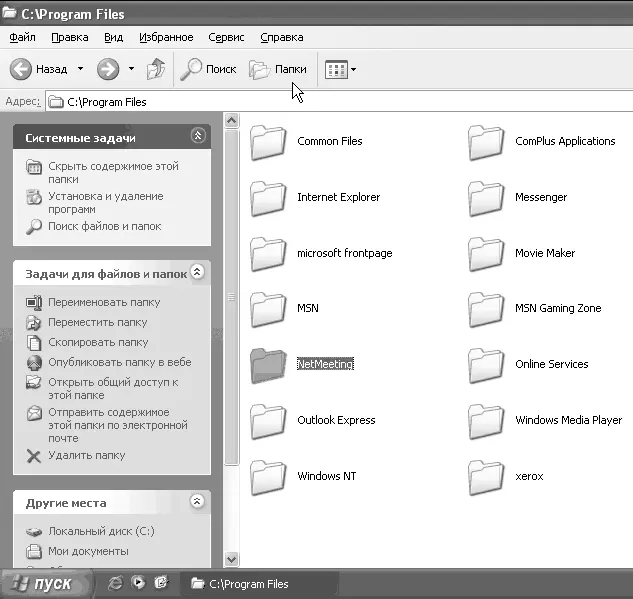The width and height of the screenshot is (633, 599).
Task: Go back with the Назад button
Action: pos(38,69)
